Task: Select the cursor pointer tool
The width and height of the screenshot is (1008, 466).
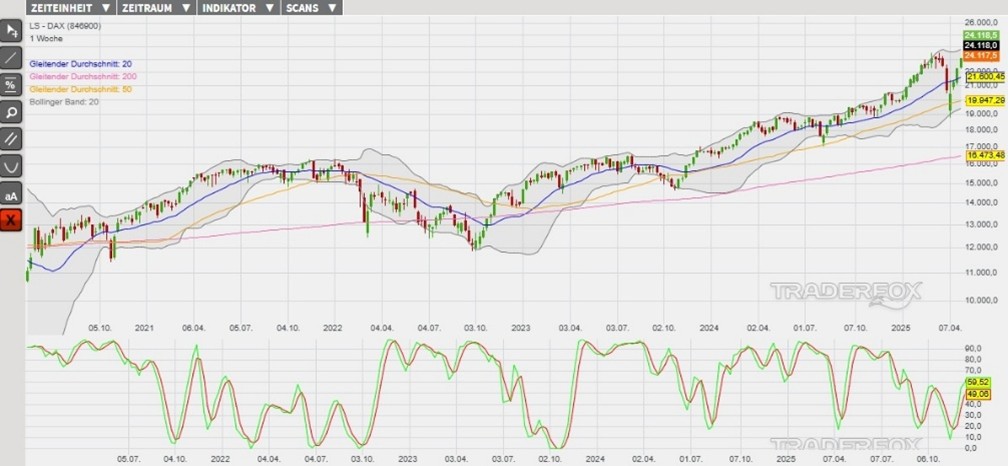Action: click(12, 31)
